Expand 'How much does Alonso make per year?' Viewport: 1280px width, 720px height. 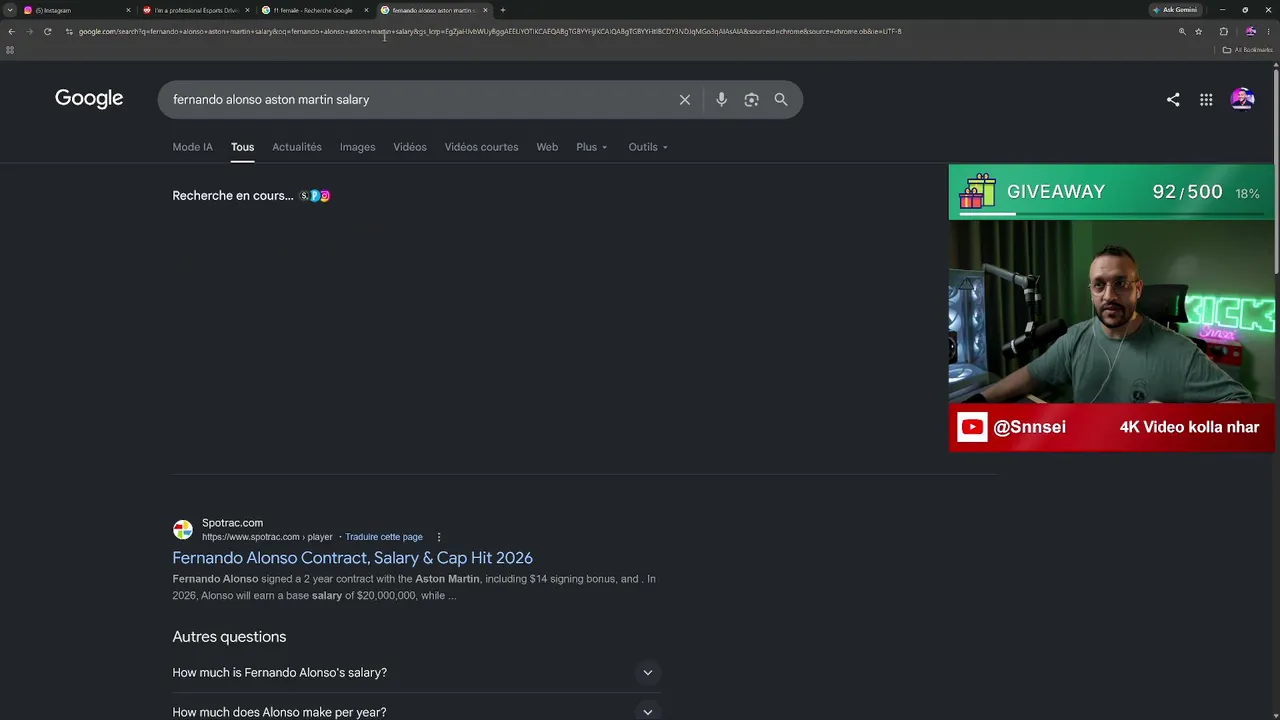pyautogui.click(x=416, y=712)
